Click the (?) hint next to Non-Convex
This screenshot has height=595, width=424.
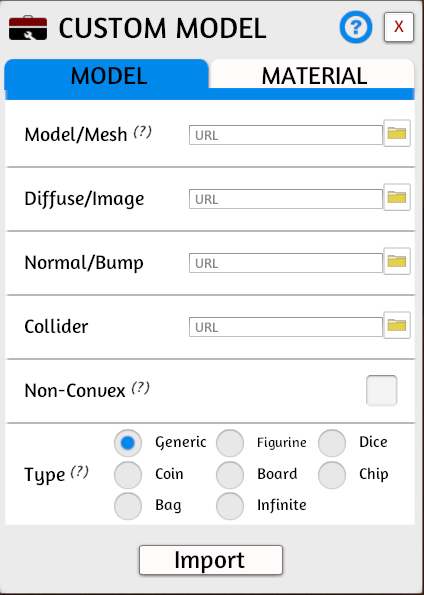click(x=140, y=388)
